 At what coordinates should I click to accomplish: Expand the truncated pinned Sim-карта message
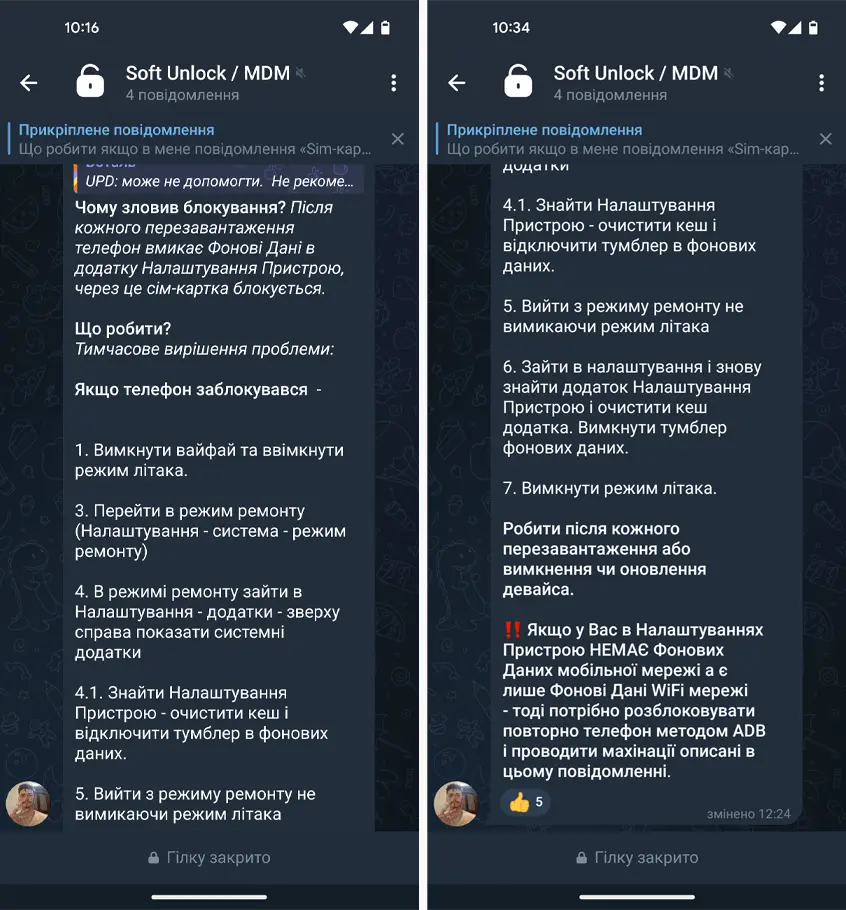(x=200, y=148)
